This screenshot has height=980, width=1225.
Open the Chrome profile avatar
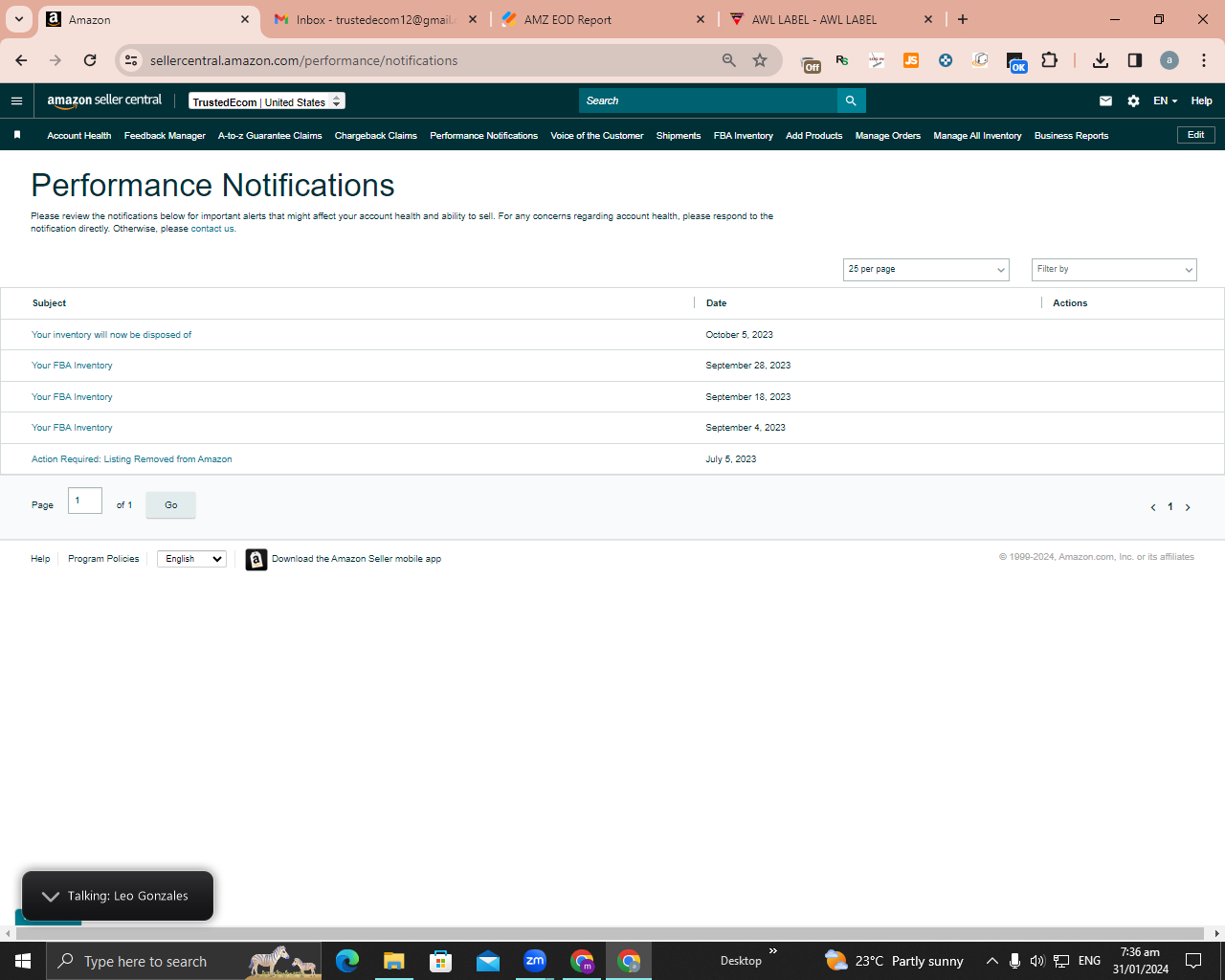[x=1169, y=60]
